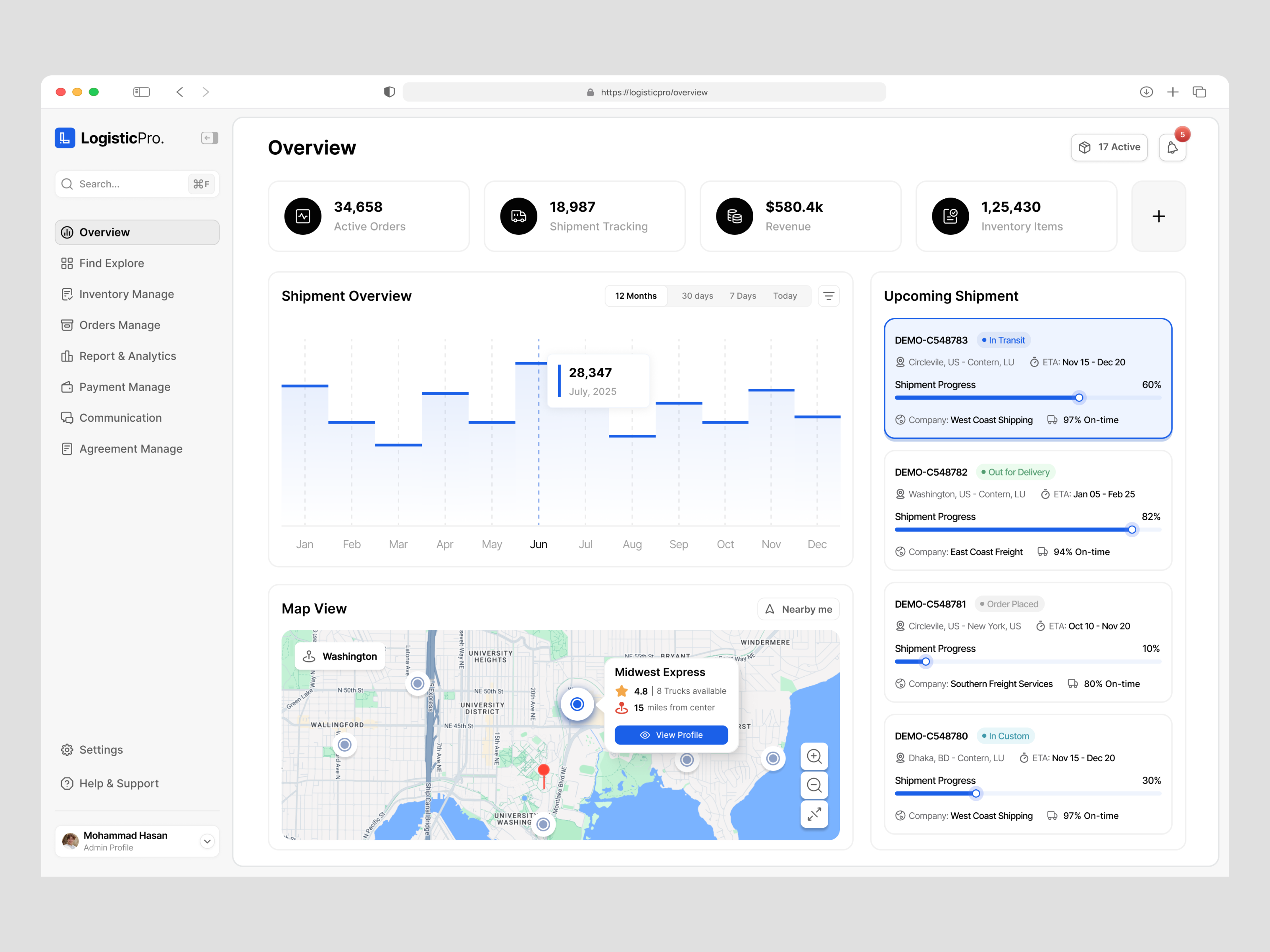Open 17 Active shipments selector

pyautogui.click(x=1108, y=148)
